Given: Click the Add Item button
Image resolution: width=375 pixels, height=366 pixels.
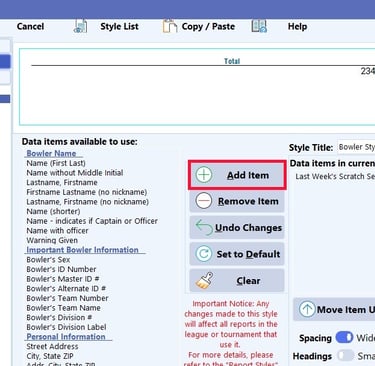Looking at the screenshot, I should click(x=237, y=175).
